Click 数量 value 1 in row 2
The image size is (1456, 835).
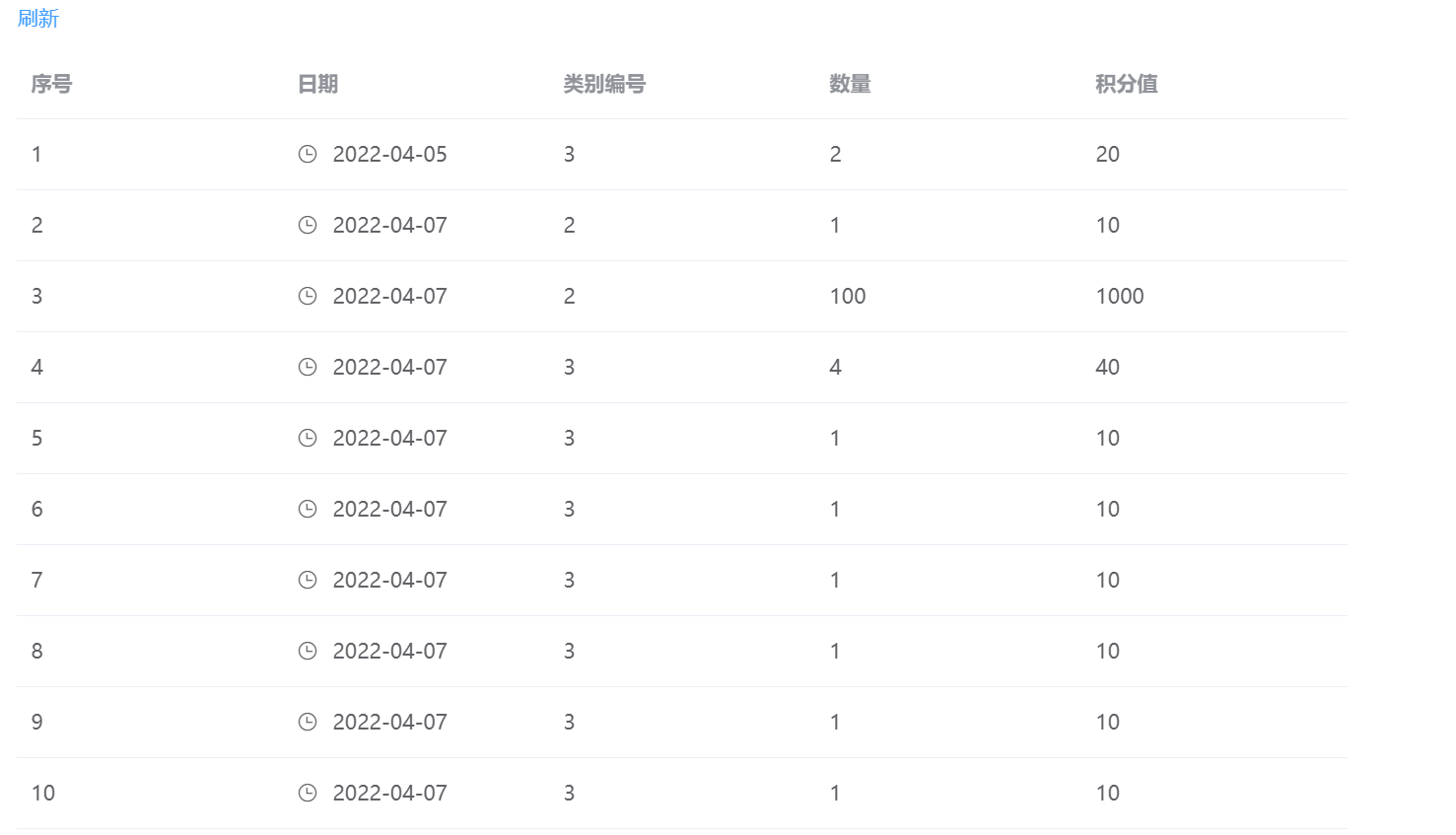pyautogui.click(x=835, y=225)
